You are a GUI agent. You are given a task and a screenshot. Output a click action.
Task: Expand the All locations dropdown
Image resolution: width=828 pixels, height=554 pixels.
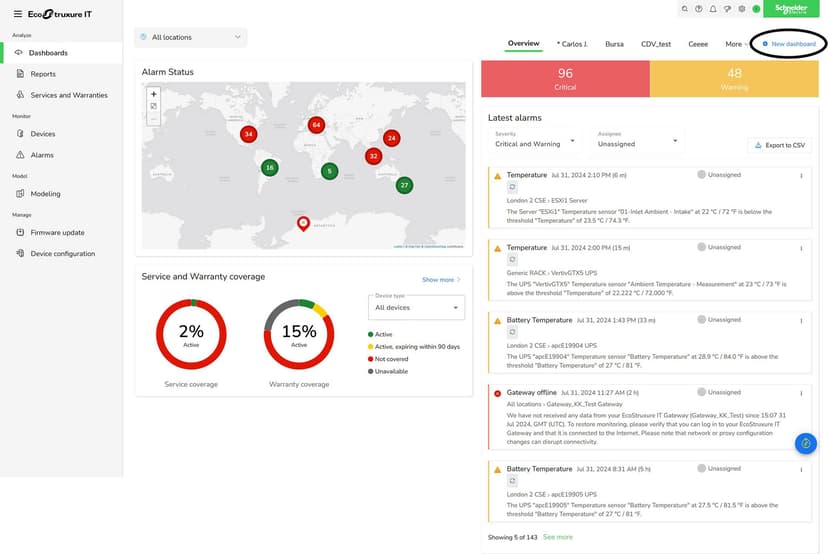point(191,37)
